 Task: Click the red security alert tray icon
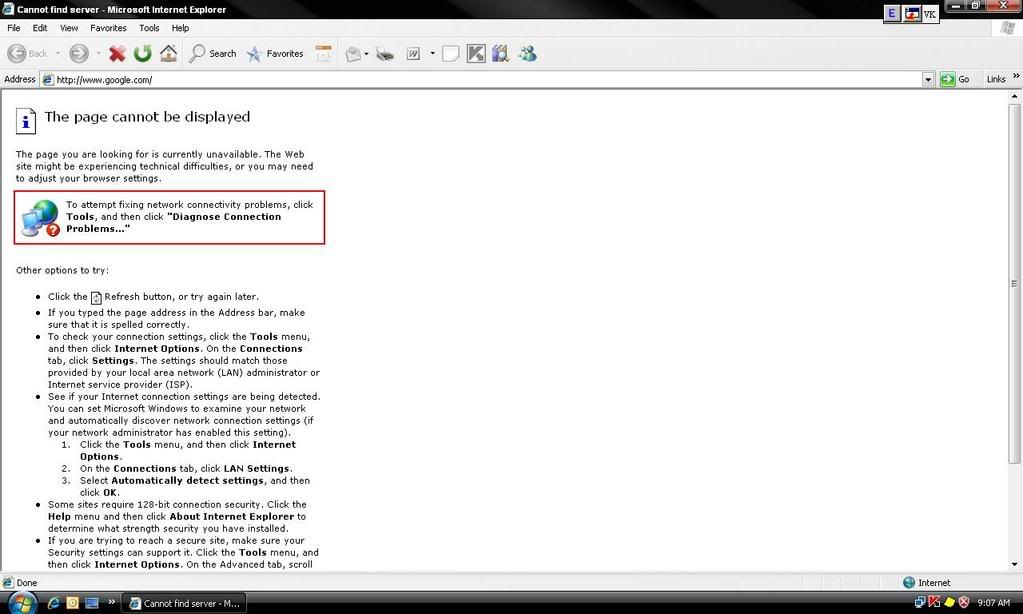964,602
